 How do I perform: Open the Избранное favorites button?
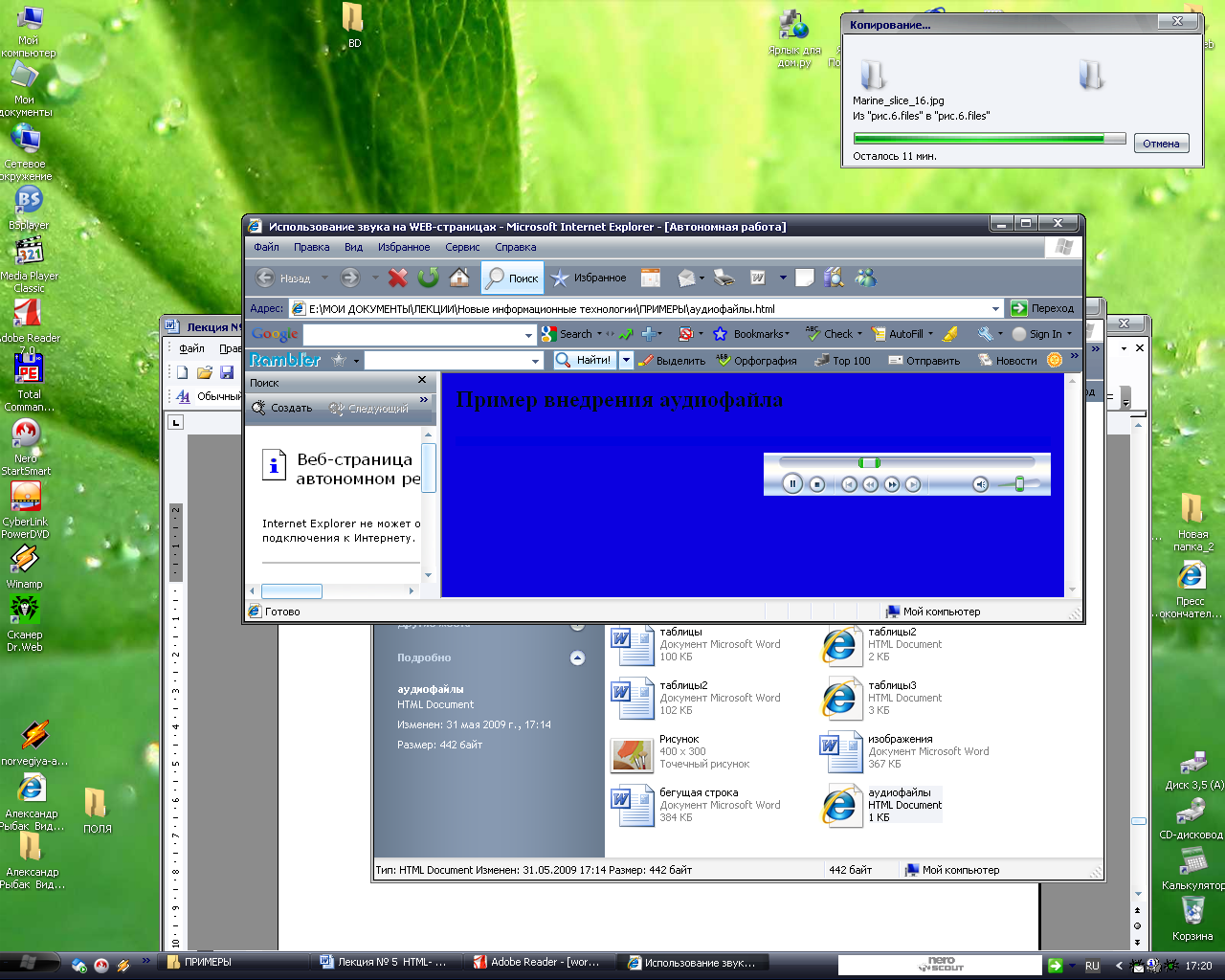point(589,278)
